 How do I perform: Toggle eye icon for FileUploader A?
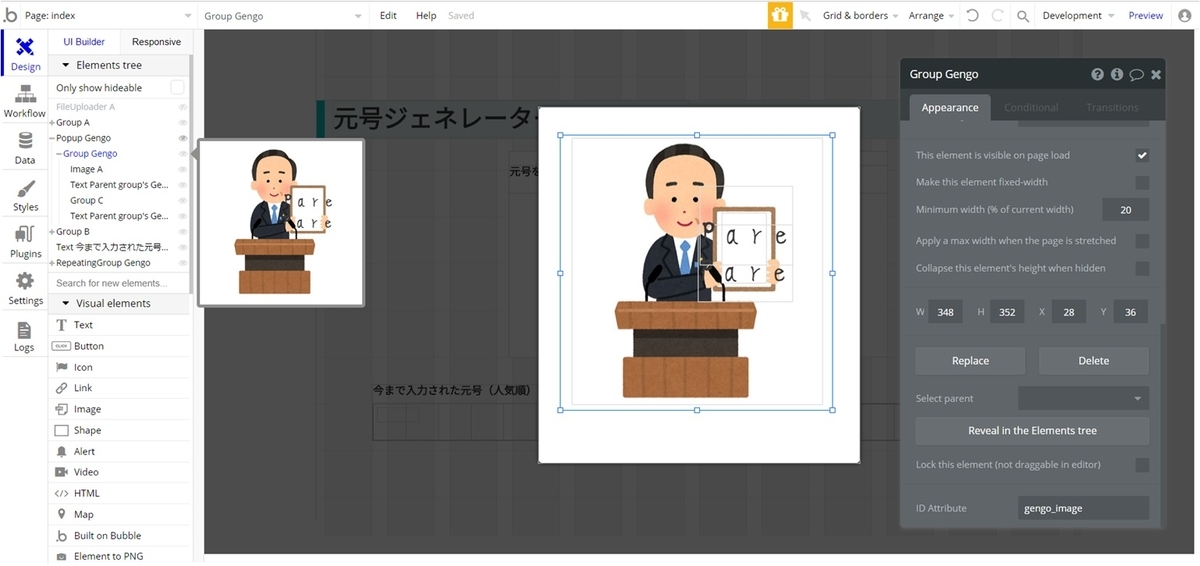(182, 106)
